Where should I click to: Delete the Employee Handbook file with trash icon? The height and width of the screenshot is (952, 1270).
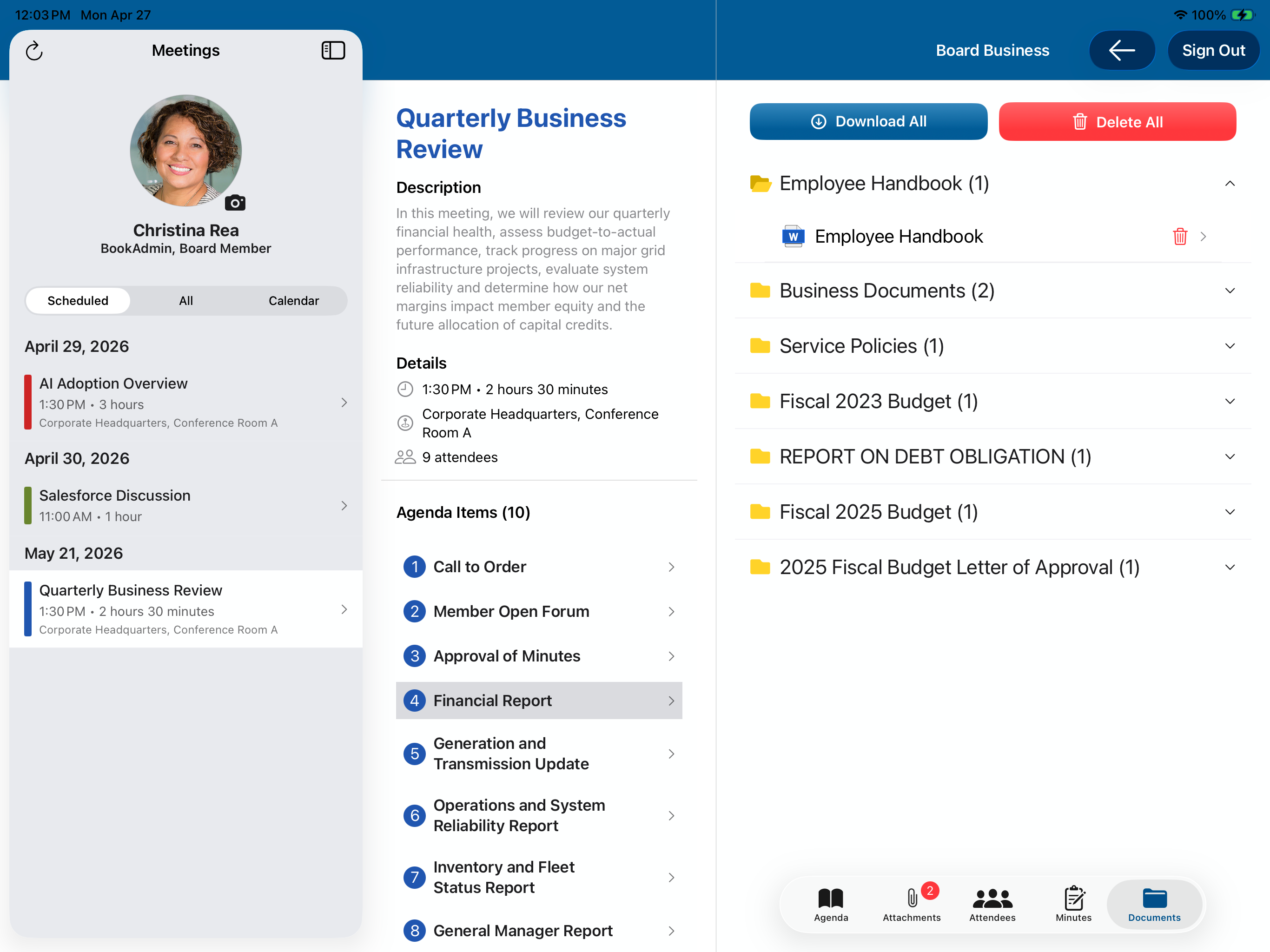coord(1180,236)
